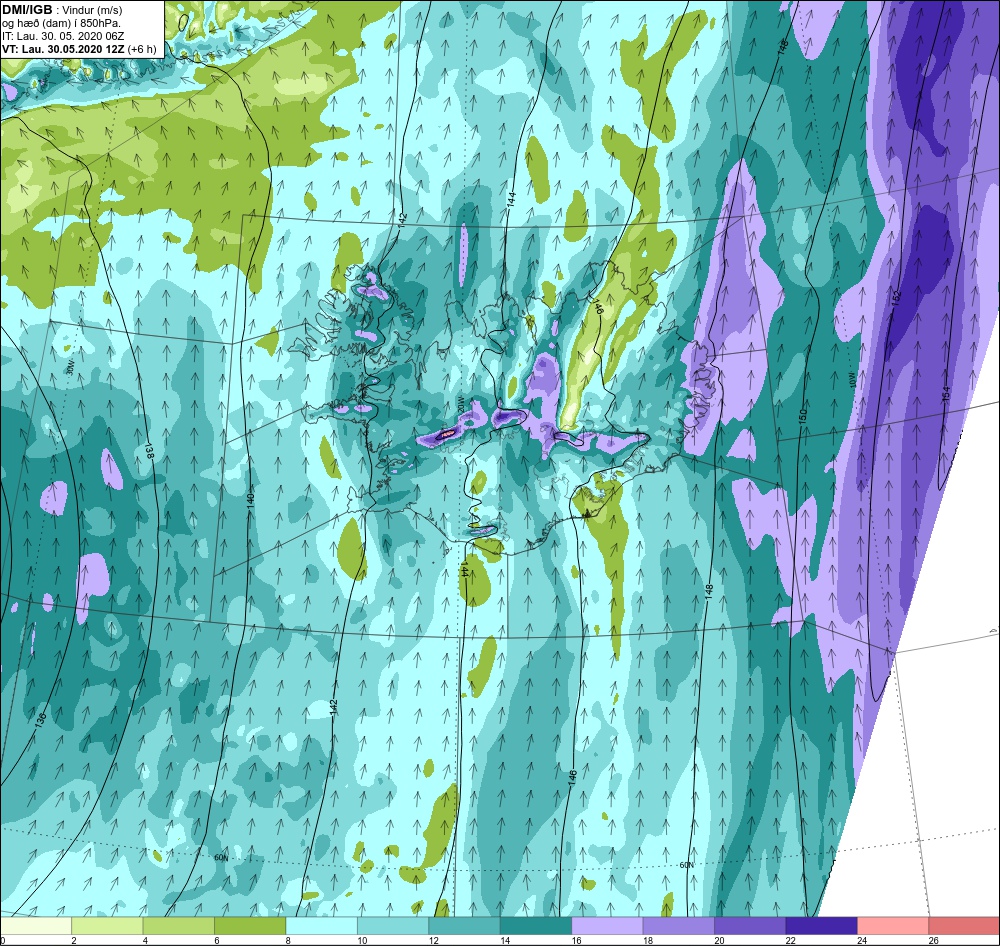
Task: Select the pale cyan 8–10 m/s legend swatch
Action: click(x=321, y=925)
